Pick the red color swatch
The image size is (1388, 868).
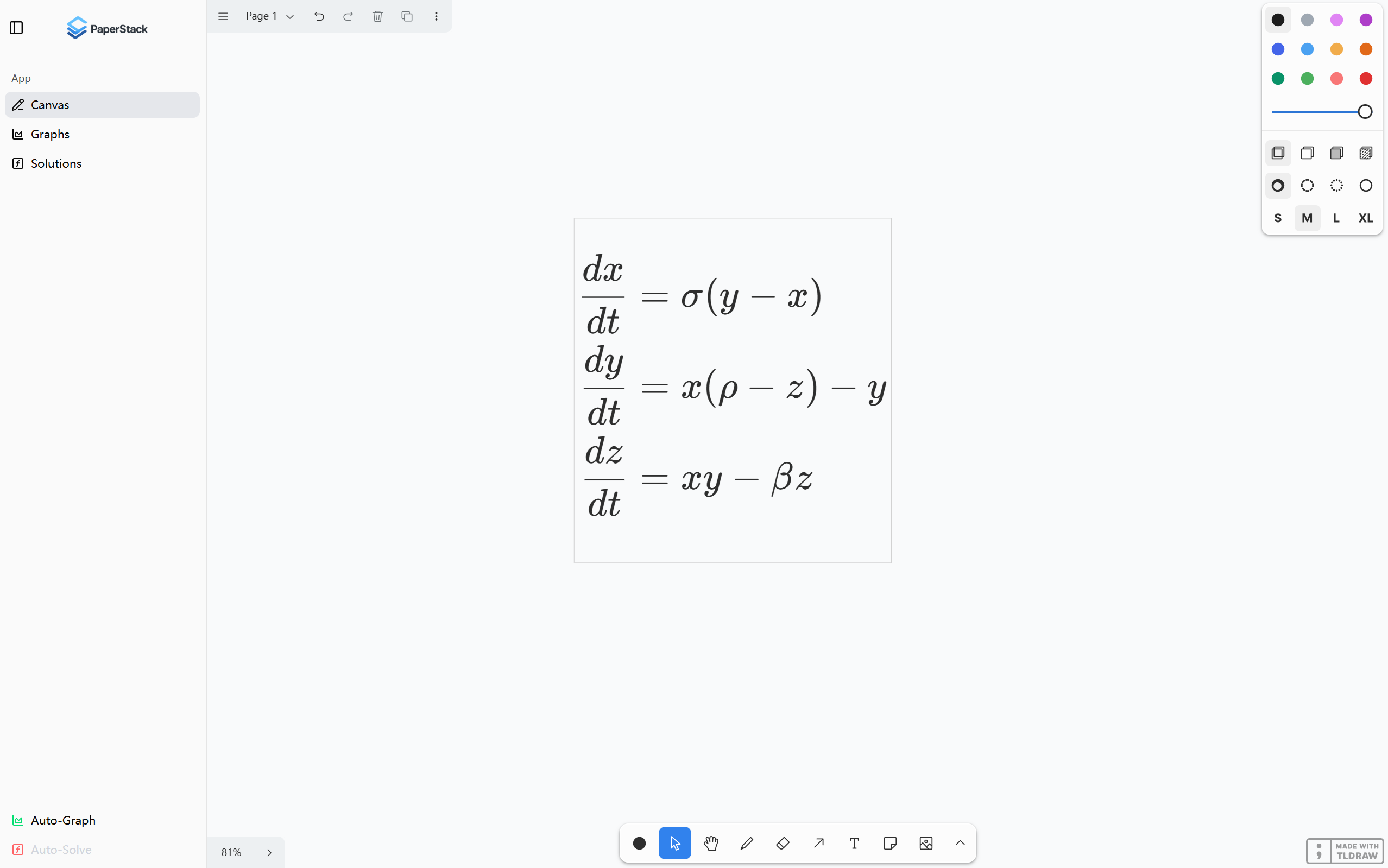pos(1366,79)
